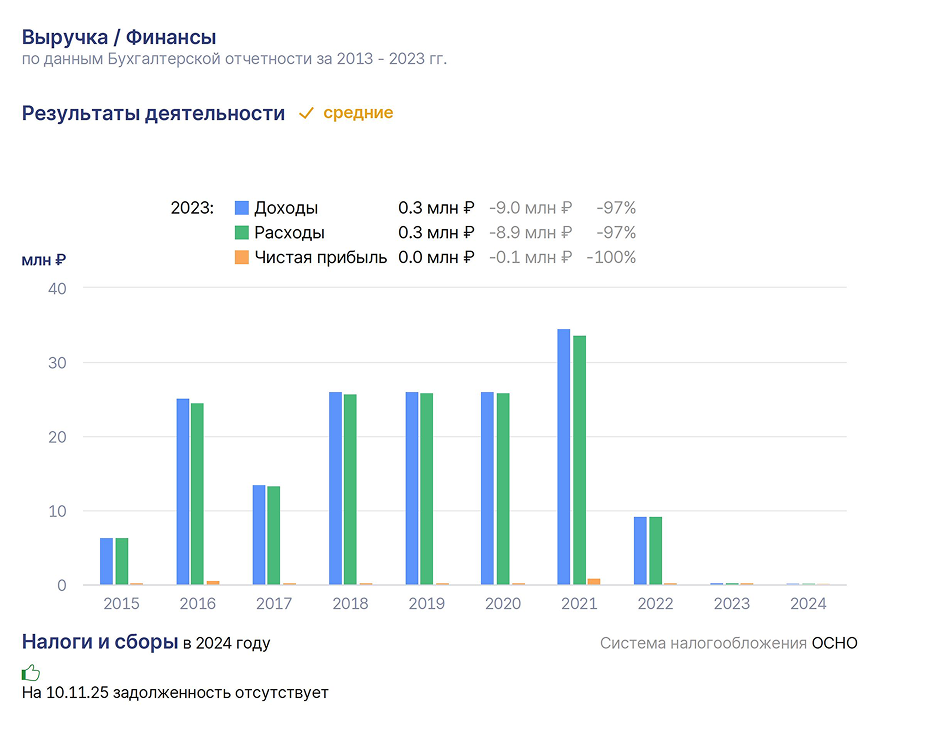This screenshot has width=936, height=754.
Task: Click the 2019 x-axis year label
Action: click(x=427, y=604)
